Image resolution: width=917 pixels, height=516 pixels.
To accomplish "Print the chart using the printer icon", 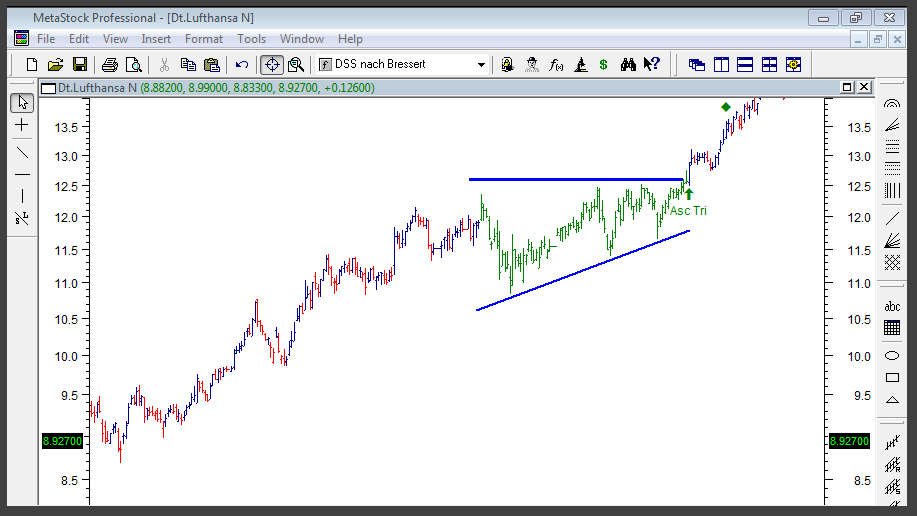I will click(109, 64).
